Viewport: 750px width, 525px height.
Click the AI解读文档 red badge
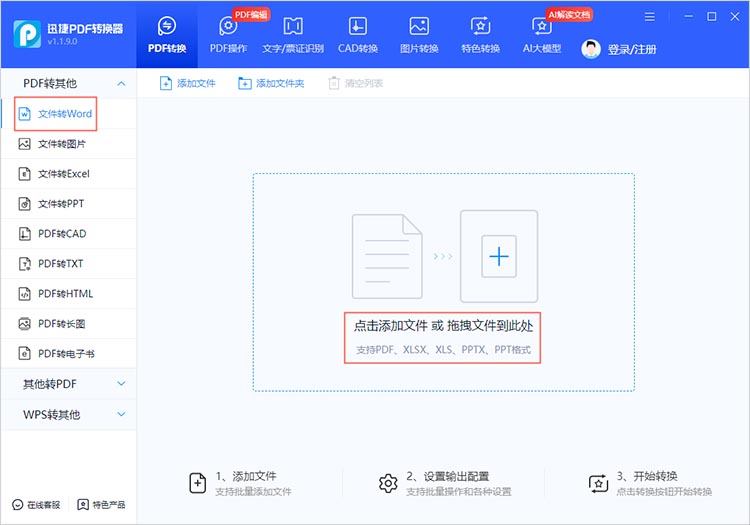click(569, 15)
